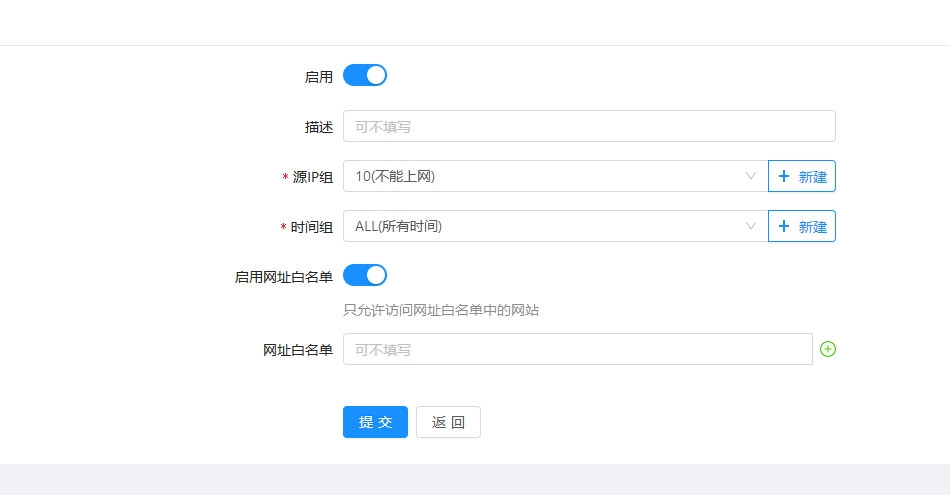The image size is (950, 495).
Task: Disable the 启用网址白名单 switch
Action: [x=365, y=276]
